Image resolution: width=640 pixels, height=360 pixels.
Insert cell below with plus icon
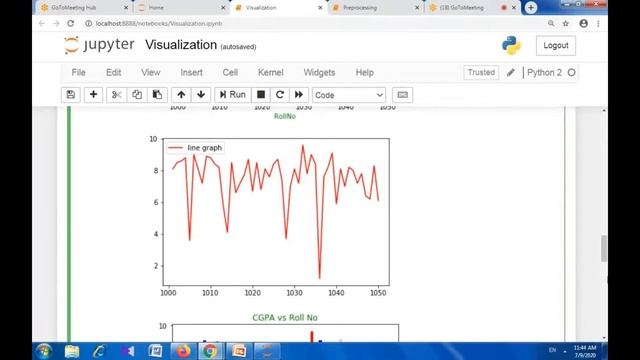pyautogui.click(x=93, y=95)
